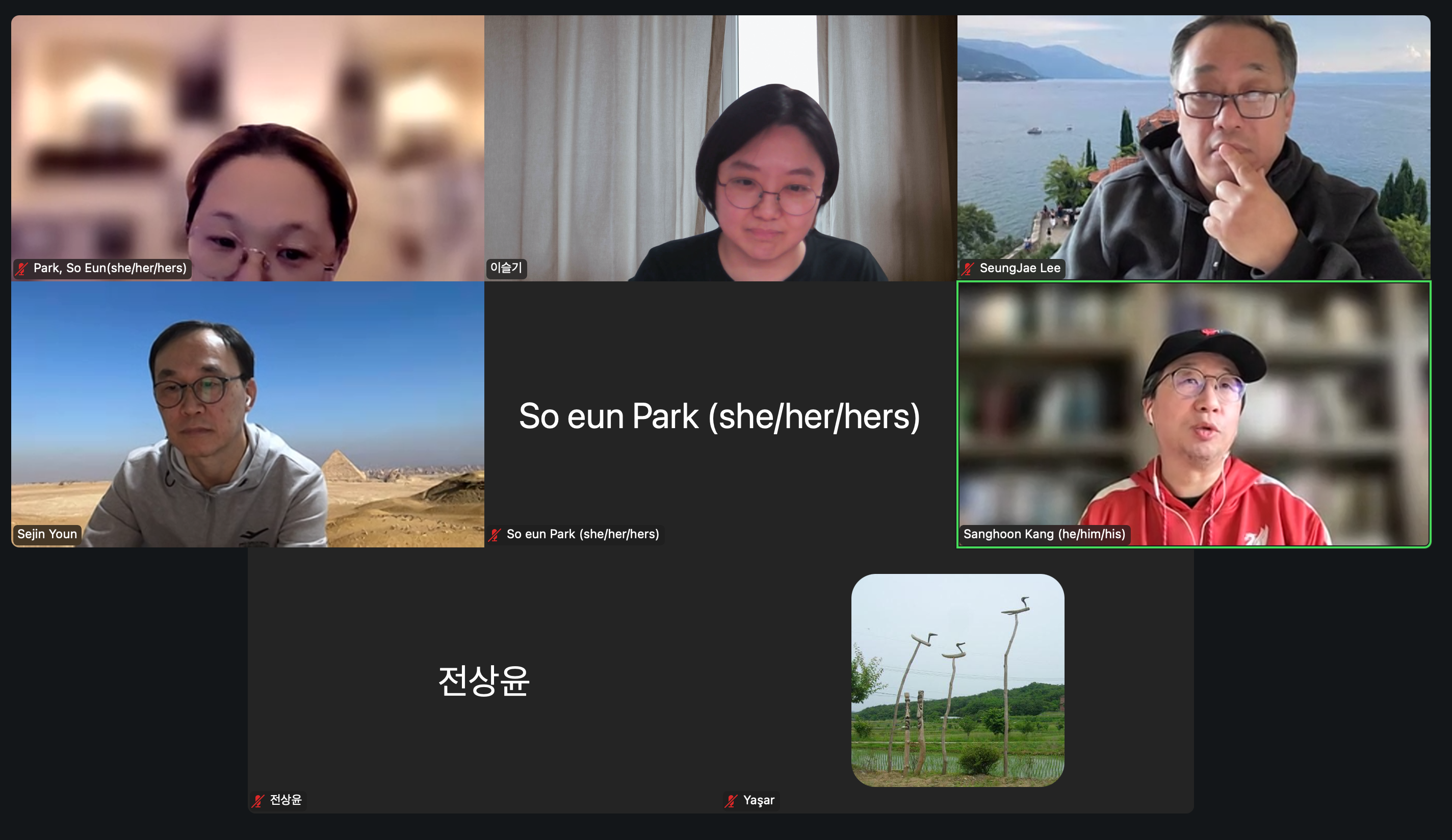This screenshot has width=1452, height=840.
Task: Select the 이슬기 name label
Action: pyautogui.click(x=506, y=268)
